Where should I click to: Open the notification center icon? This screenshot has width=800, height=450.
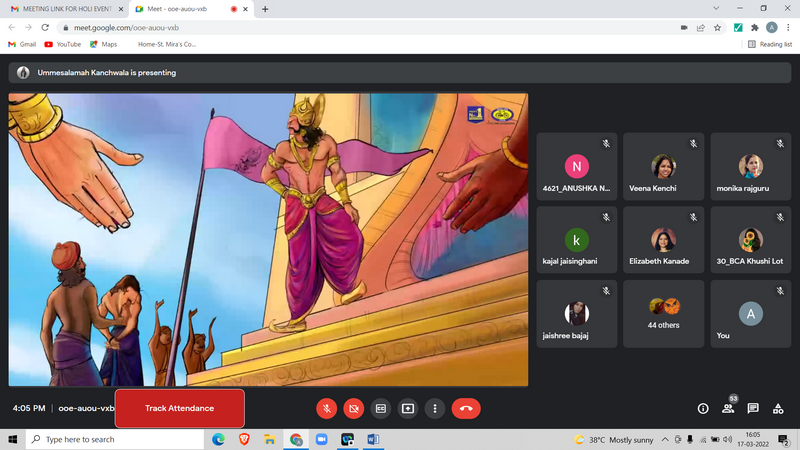[784, 439]
